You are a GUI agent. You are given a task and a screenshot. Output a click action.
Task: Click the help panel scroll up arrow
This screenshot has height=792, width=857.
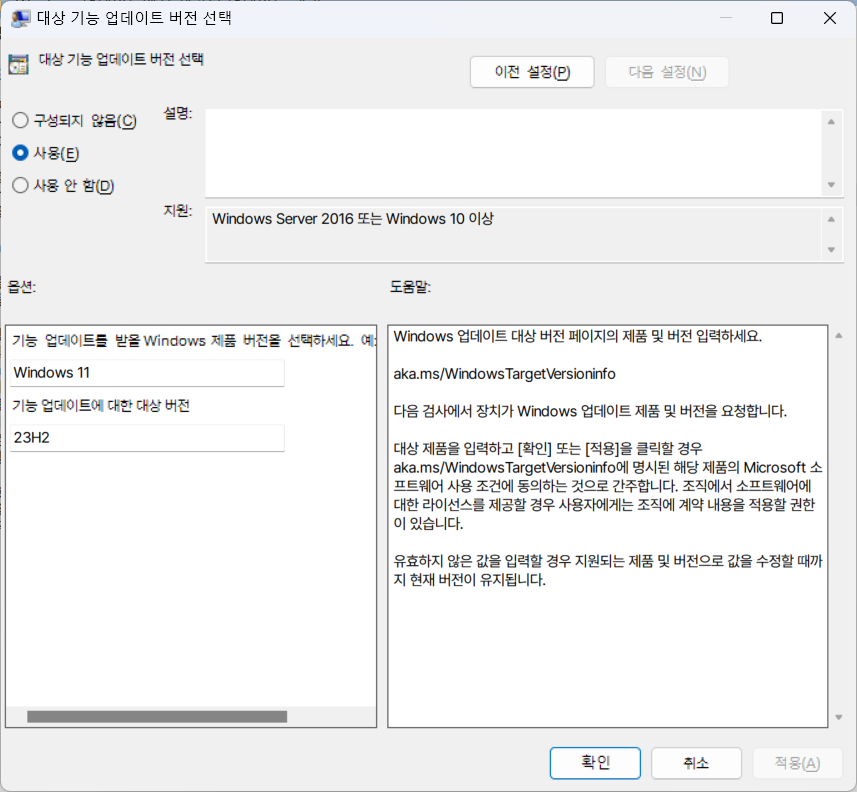click(x=839, y=336)
